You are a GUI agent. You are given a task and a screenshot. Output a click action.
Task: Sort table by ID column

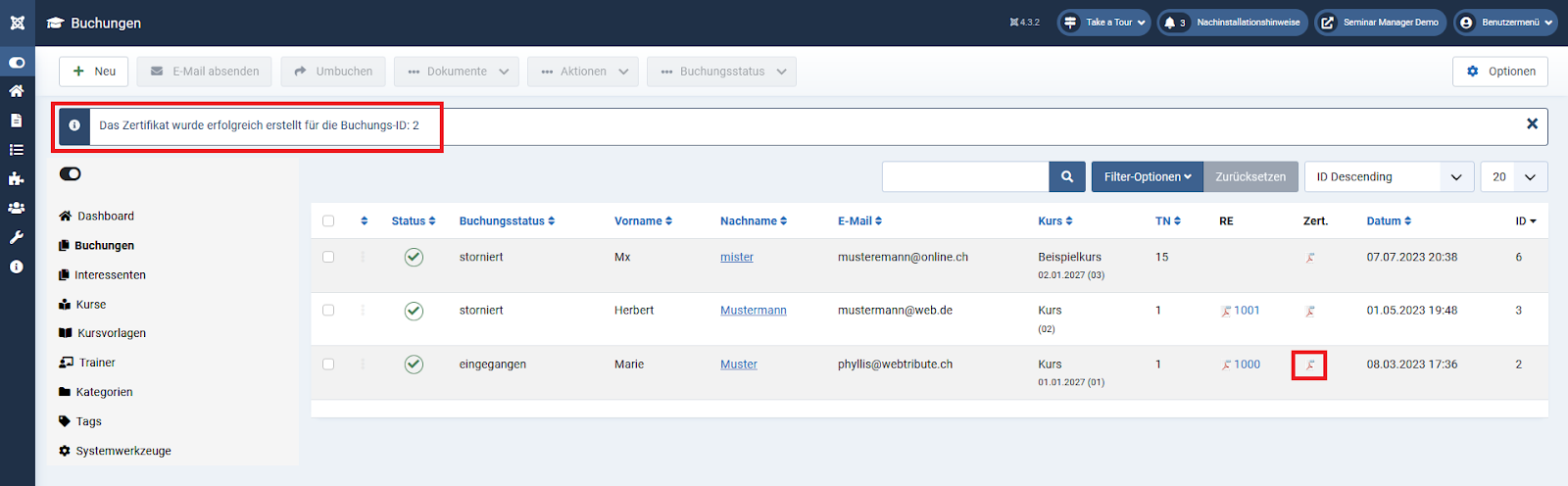coord(1526,221)
